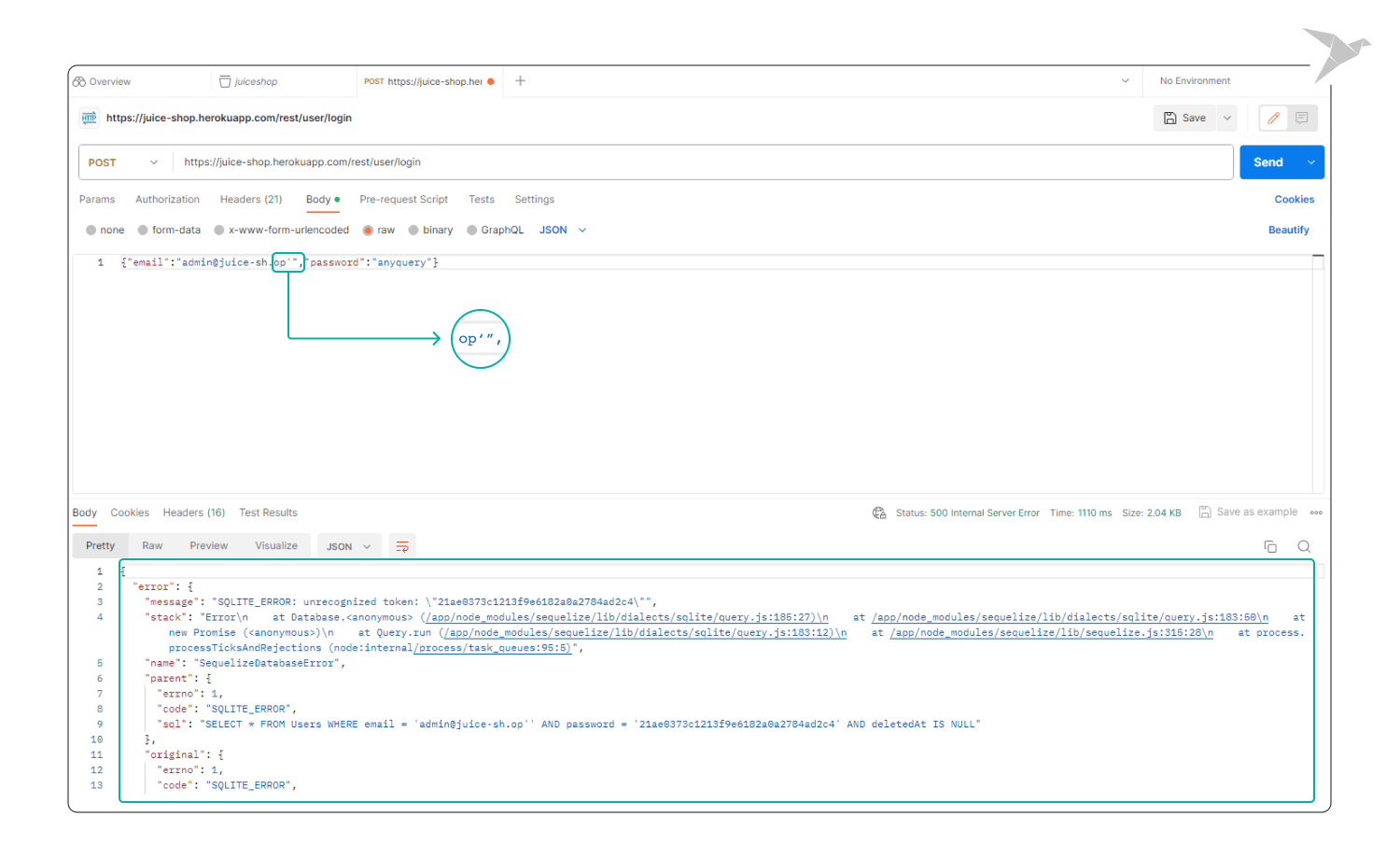Open the more options ellipsis in response bar
This screenshot has height=859, width=1400.
1316,512
